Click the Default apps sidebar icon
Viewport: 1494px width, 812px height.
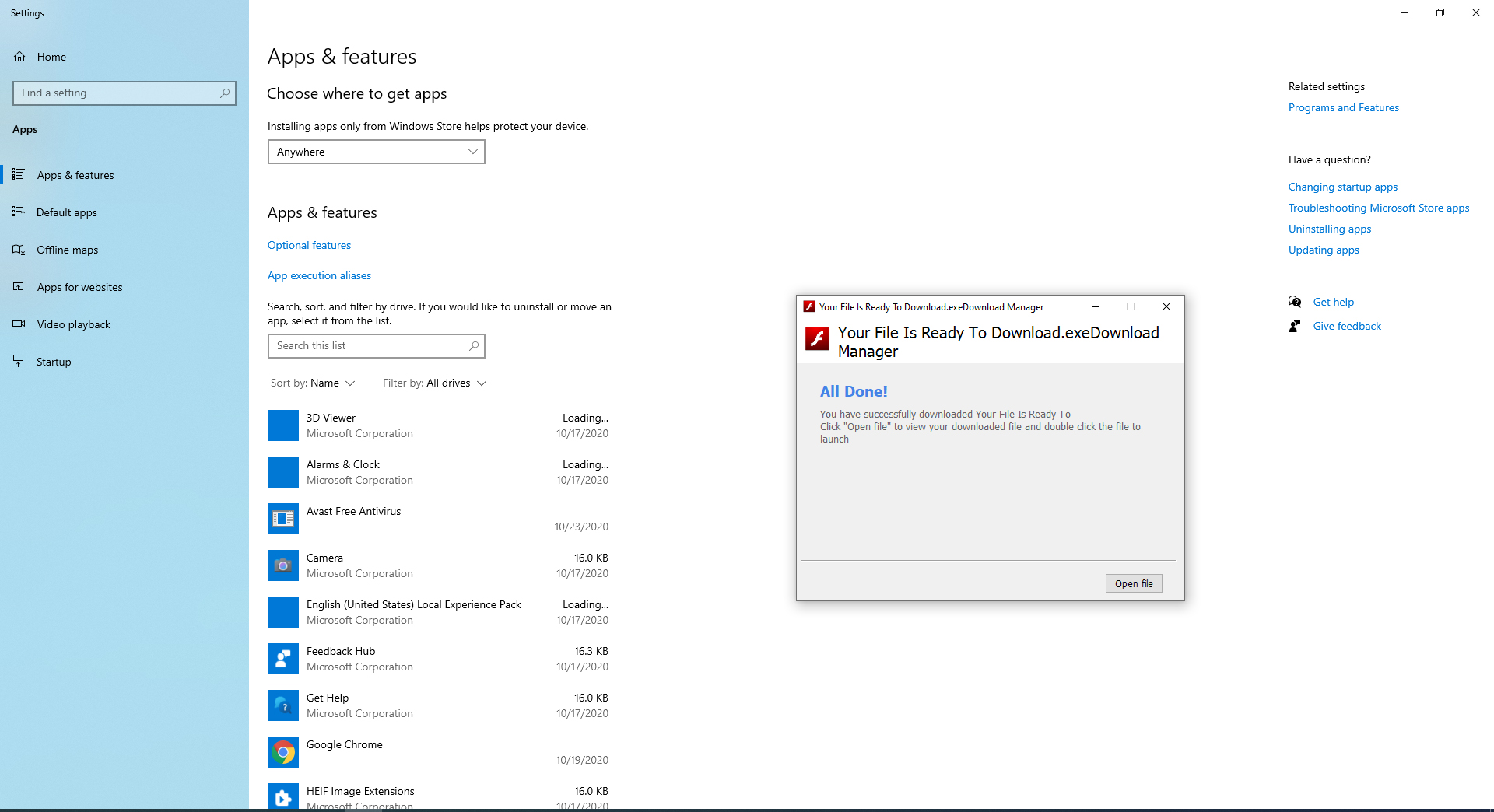point(19,212)
